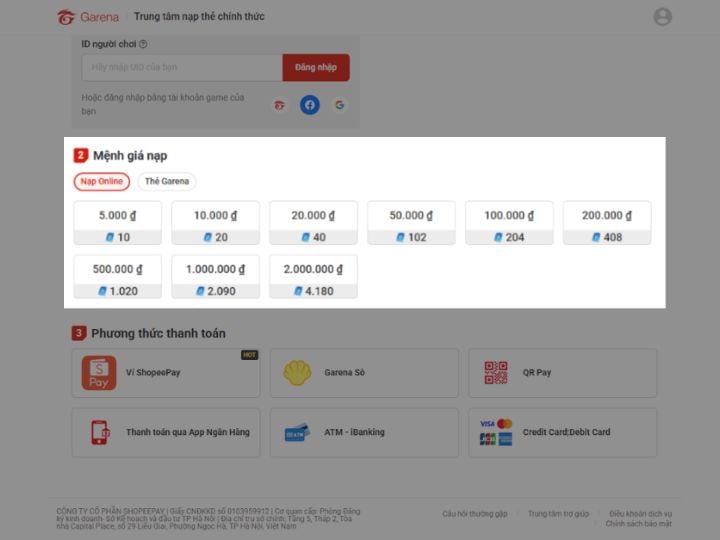Click the Visa Mastercard logos icon
720x540 pixels.
496,432
